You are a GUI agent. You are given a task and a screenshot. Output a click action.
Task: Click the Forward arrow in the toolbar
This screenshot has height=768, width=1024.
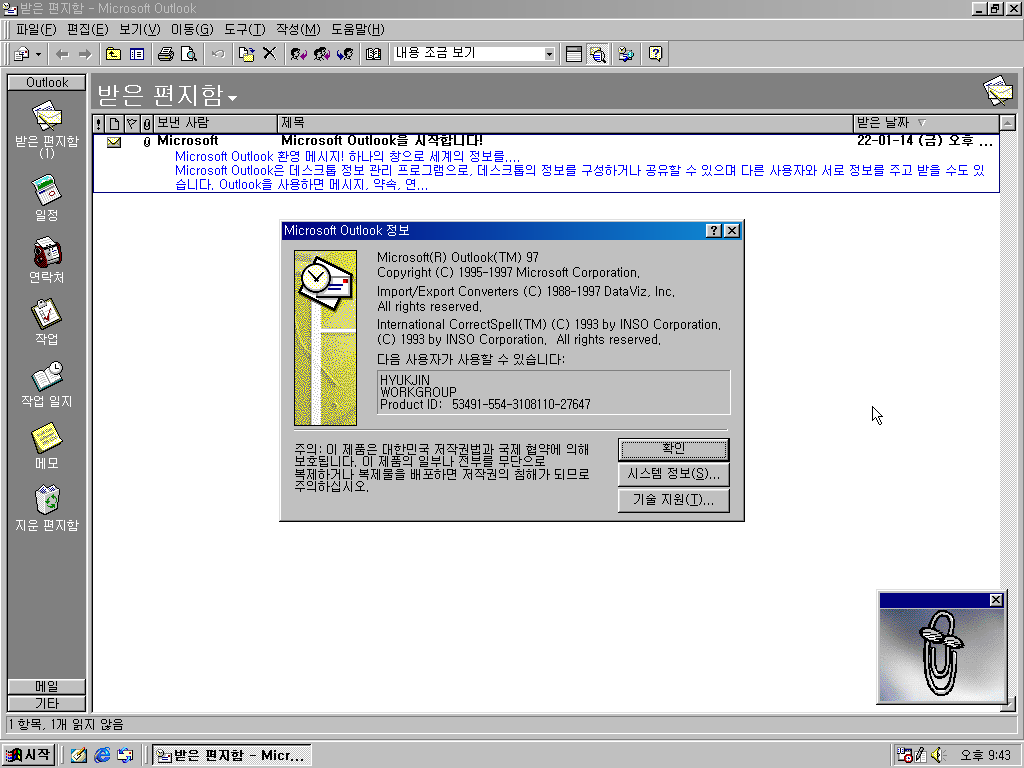85,54
